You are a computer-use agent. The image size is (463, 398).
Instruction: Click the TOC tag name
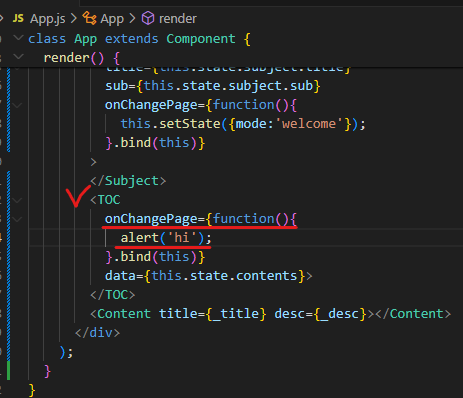tap(109, 200)
